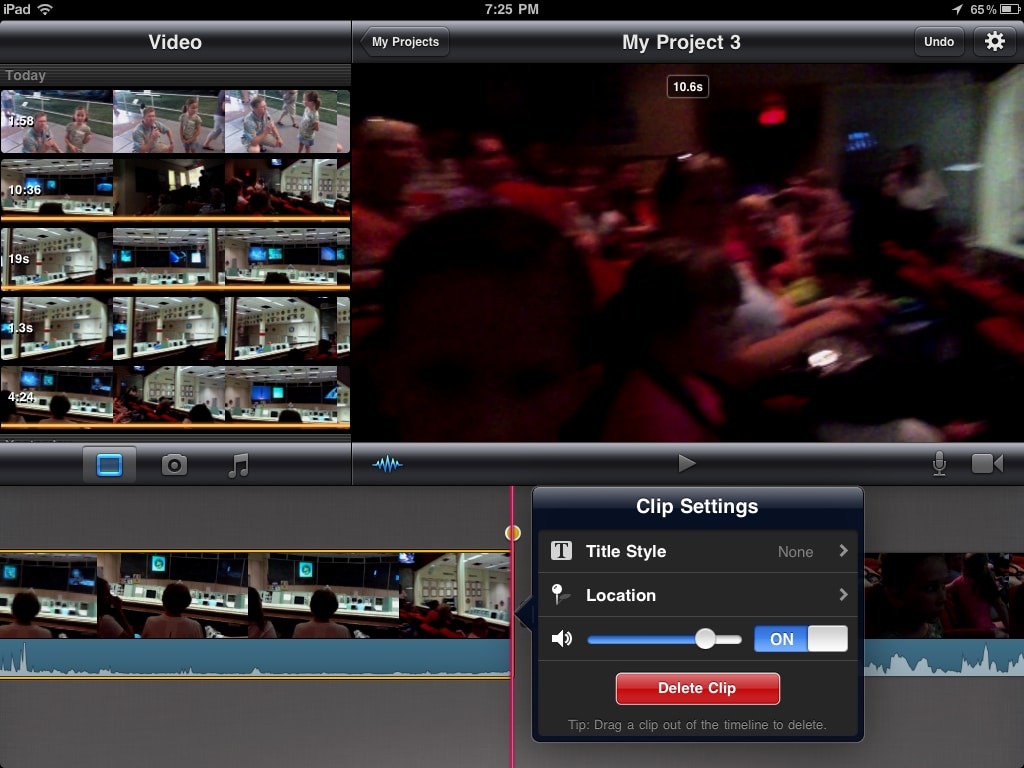
Task: Turn off the clip audio ON switch
Action: [800, 639]
